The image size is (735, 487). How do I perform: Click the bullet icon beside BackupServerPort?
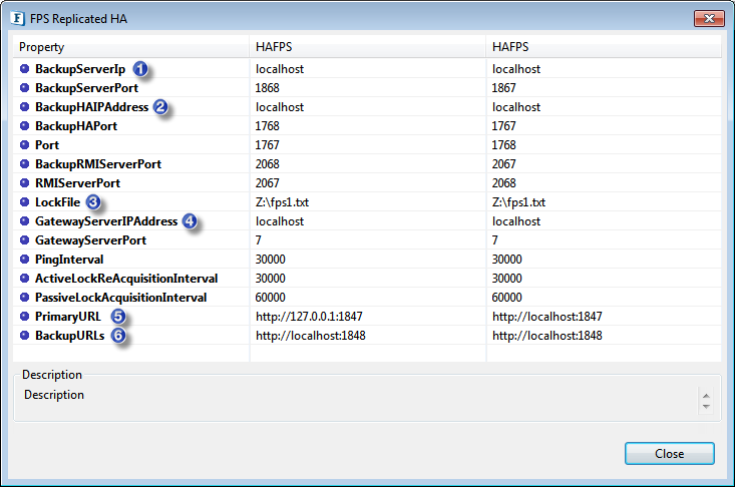[24, 88]
